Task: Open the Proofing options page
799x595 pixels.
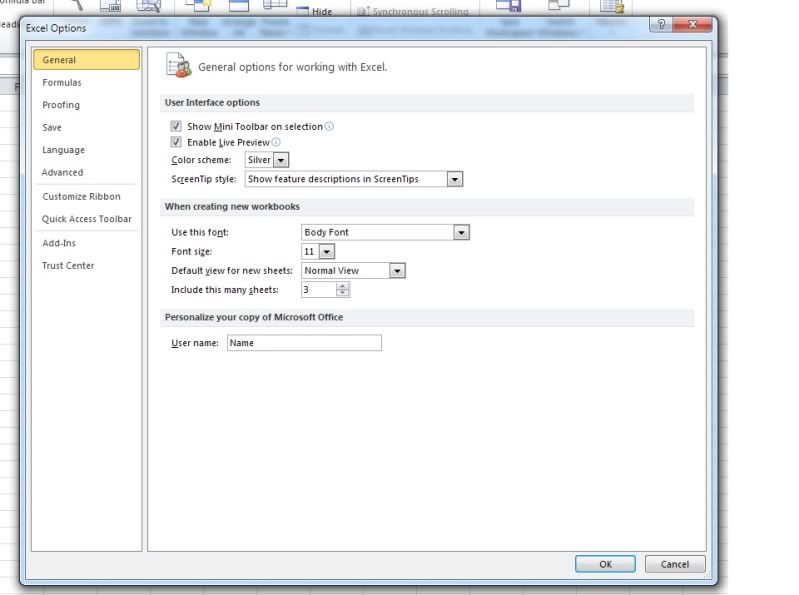Action: [x=61, y=105]
